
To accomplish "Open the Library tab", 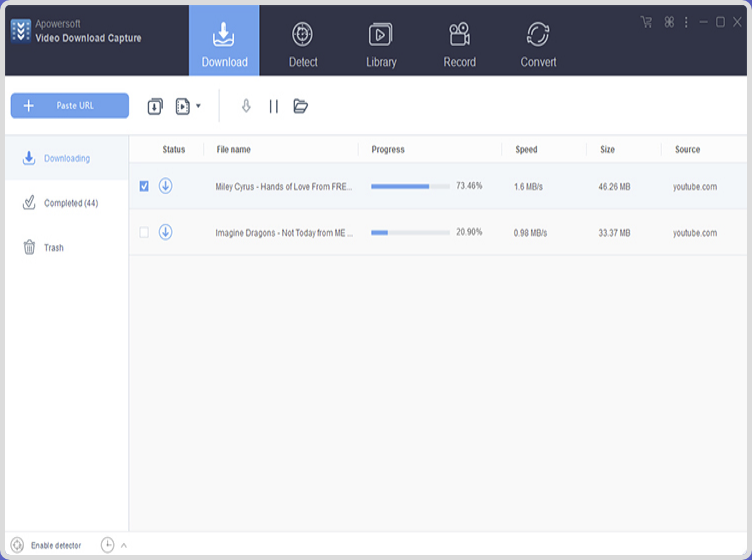I will [x=381, y=45].
